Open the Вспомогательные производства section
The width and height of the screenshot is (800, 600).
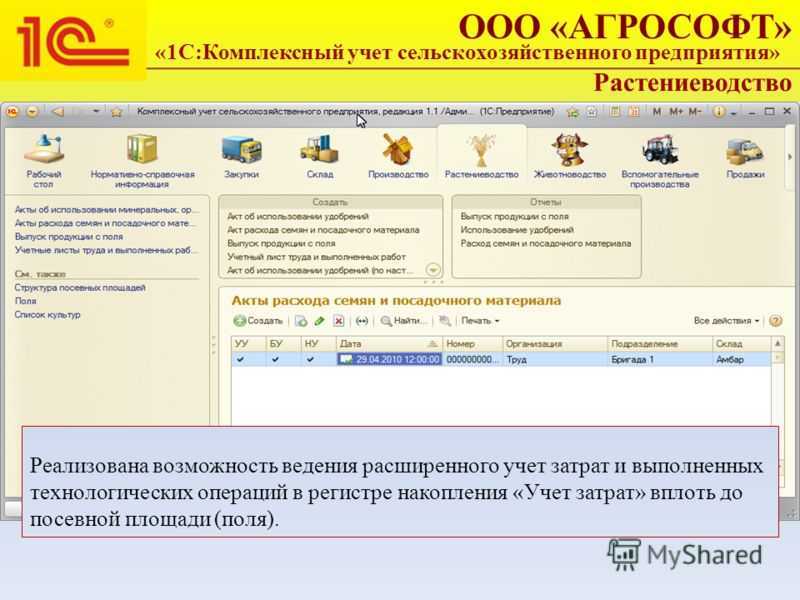point(660,160)
